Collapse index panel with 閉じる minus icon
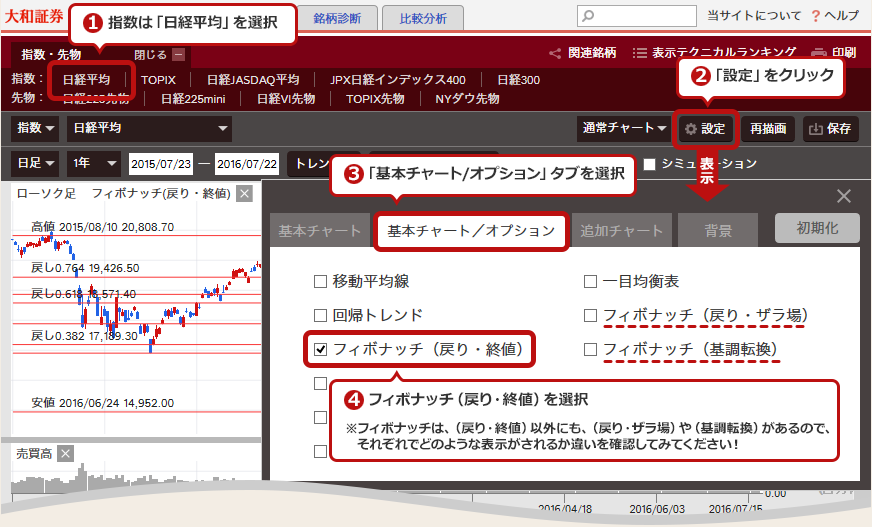The width and height of the screenshot is (872, 527). coord(179,54)
